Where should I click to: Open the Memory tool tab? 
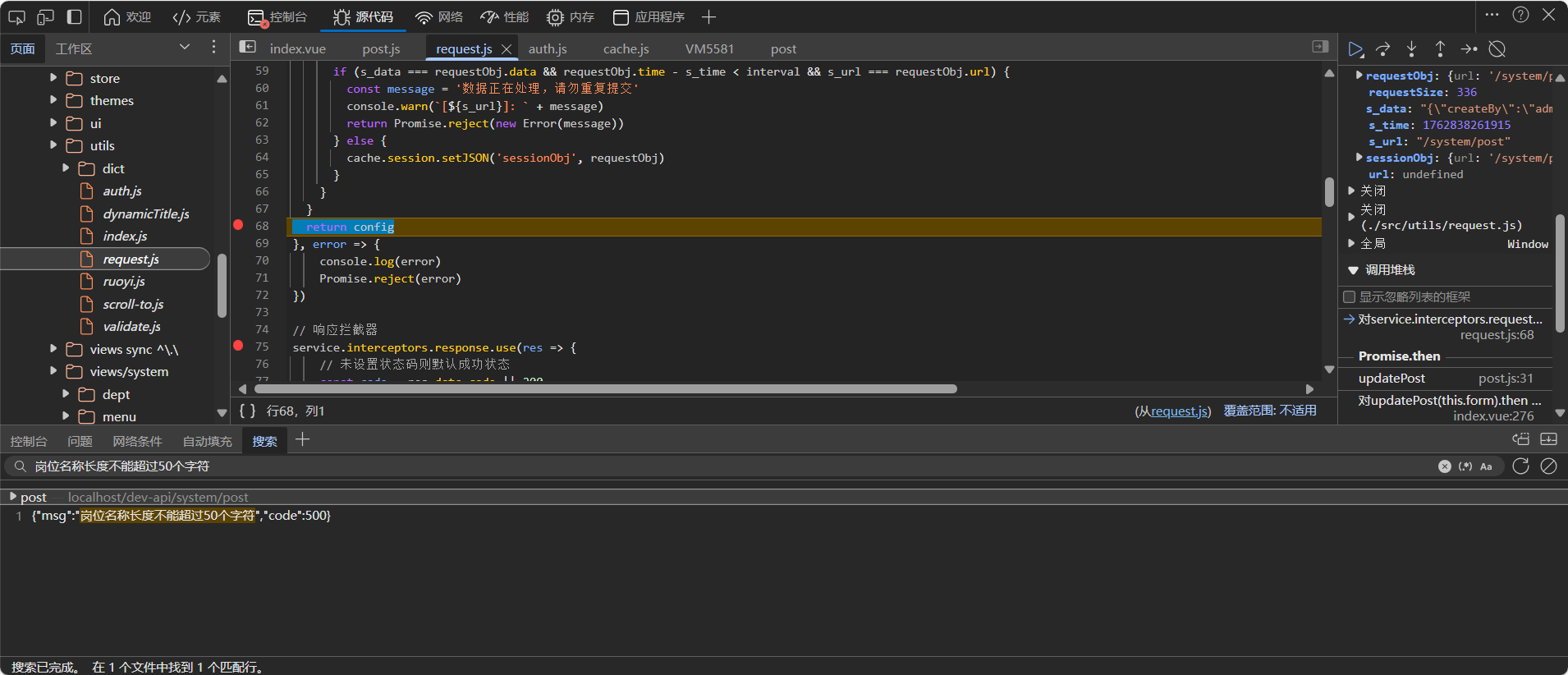click(570, 16)
